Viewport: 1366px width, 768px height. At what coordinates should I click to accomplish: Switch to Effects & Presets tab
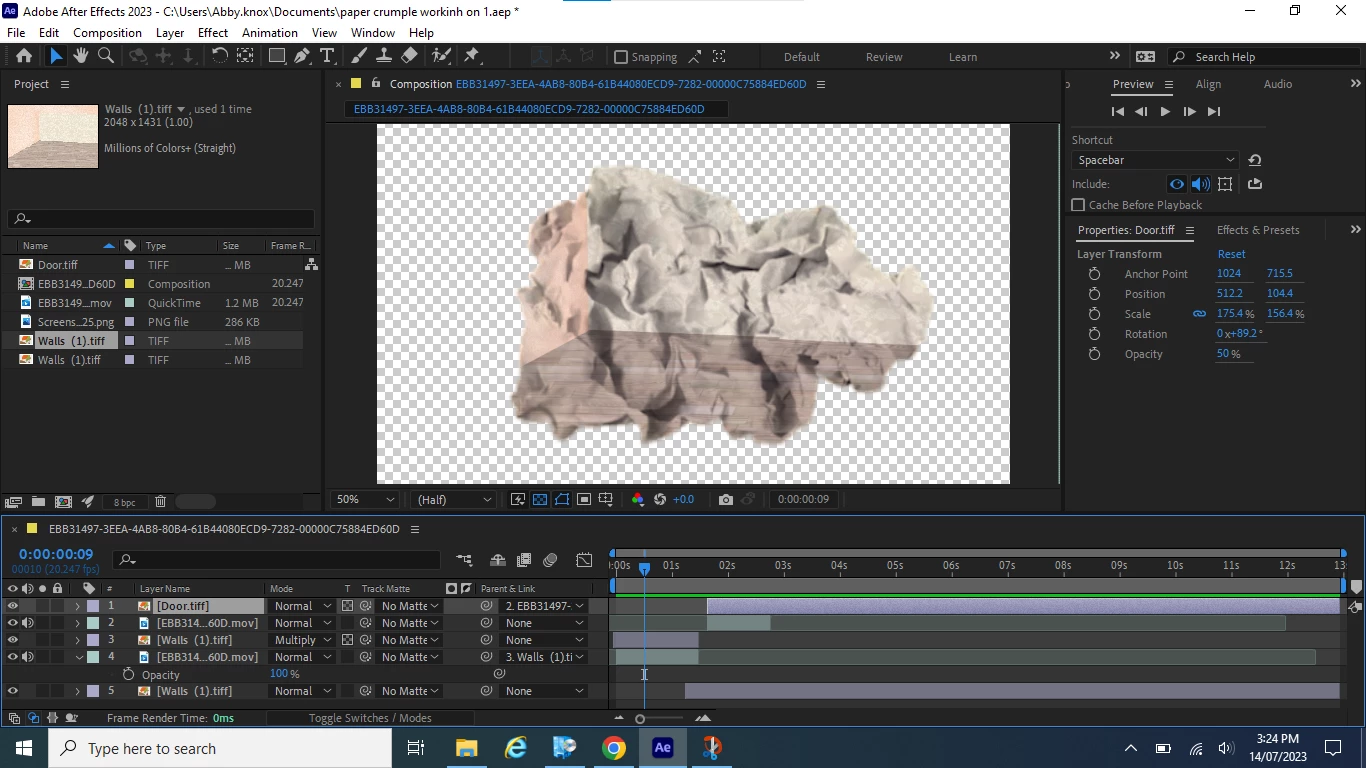click(1257, 230)
